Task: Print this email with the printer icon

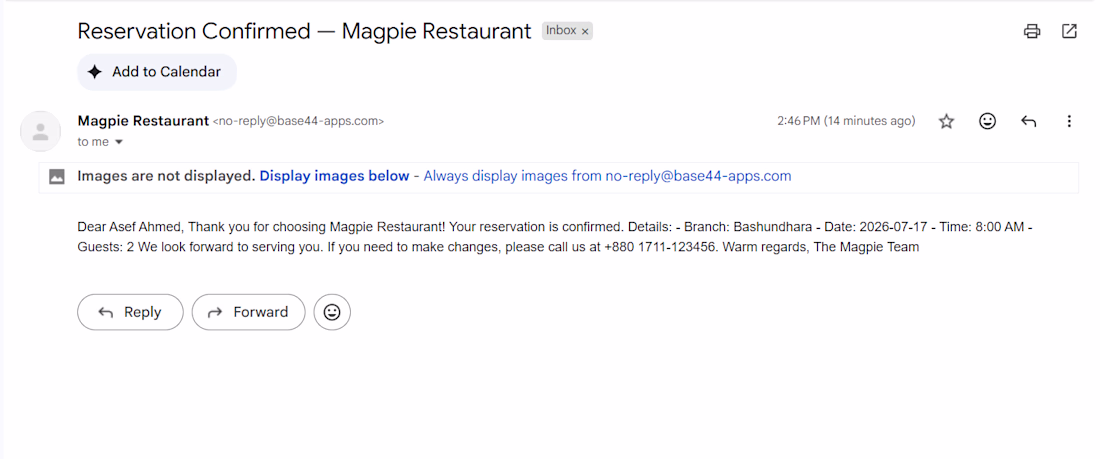Action: 1031,31
